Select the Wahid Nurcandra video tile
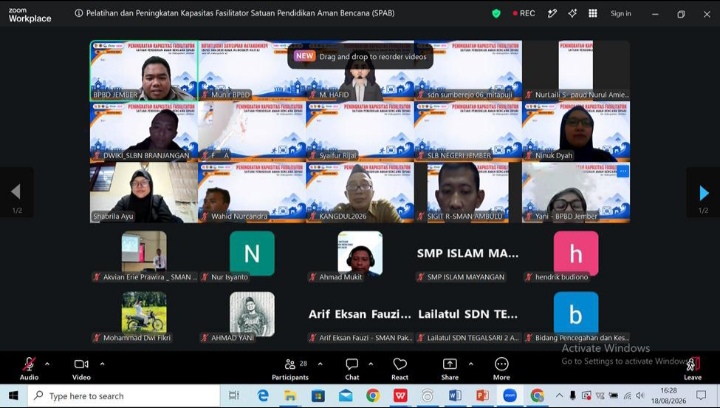The height and width of the screenshot is (408, 720). click(252, 192)
